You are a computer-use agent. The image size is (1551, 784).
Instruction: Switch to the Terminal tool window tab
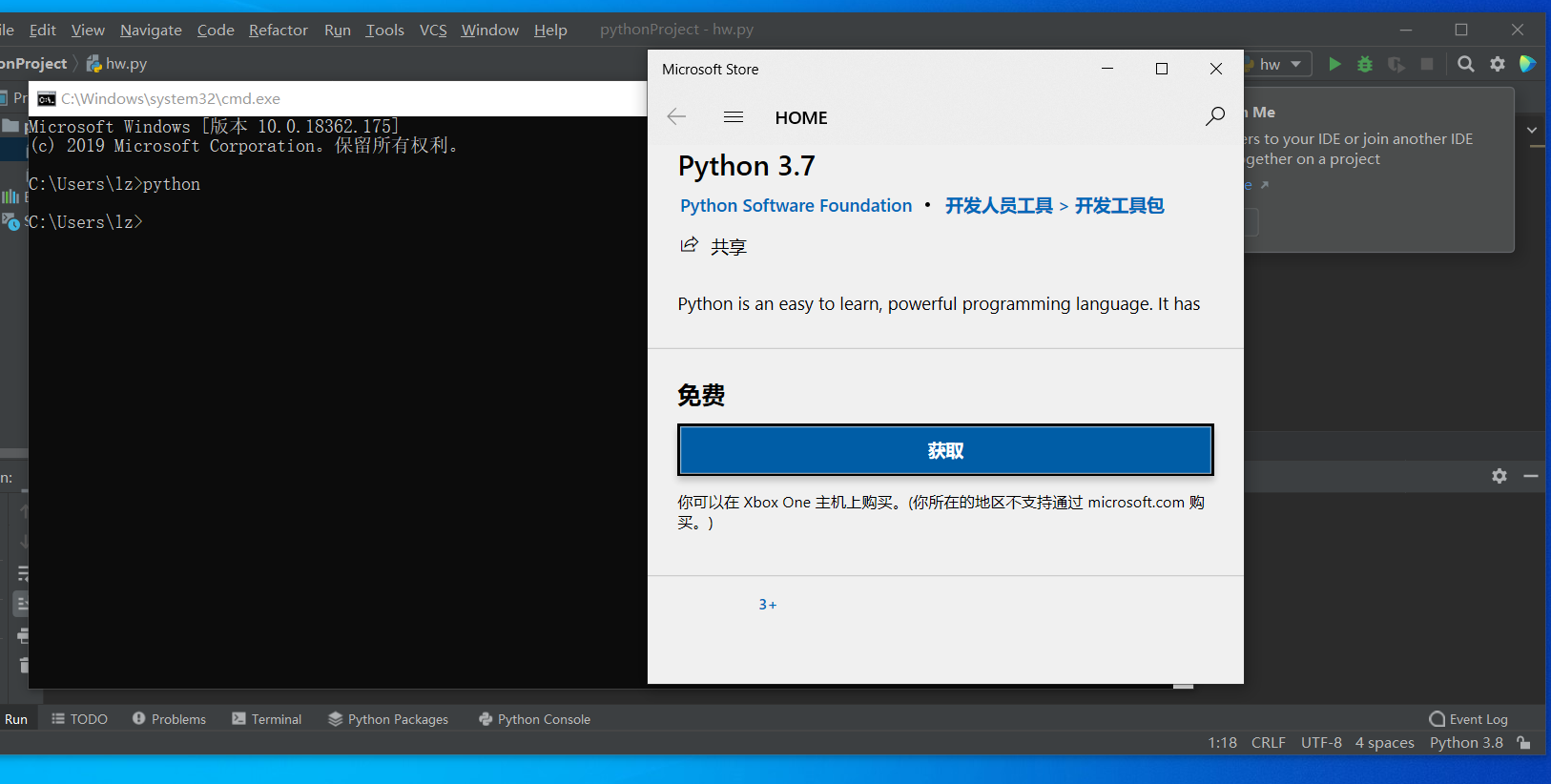267,719
